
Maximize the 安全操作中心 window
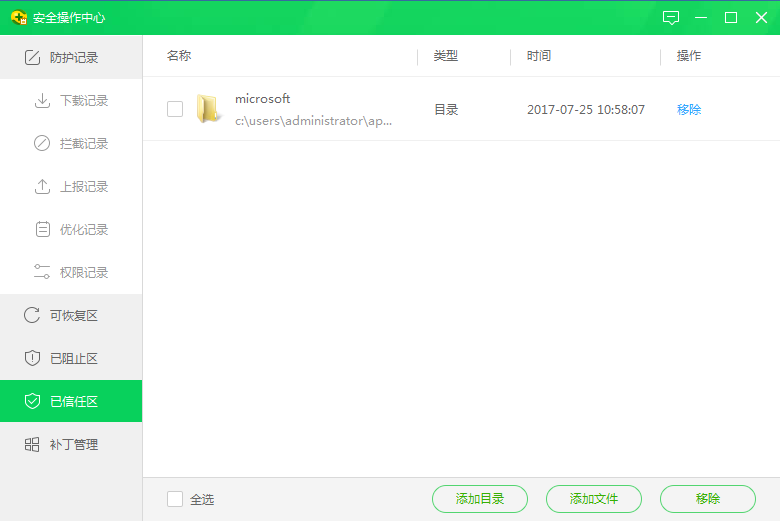coord(731,18)
